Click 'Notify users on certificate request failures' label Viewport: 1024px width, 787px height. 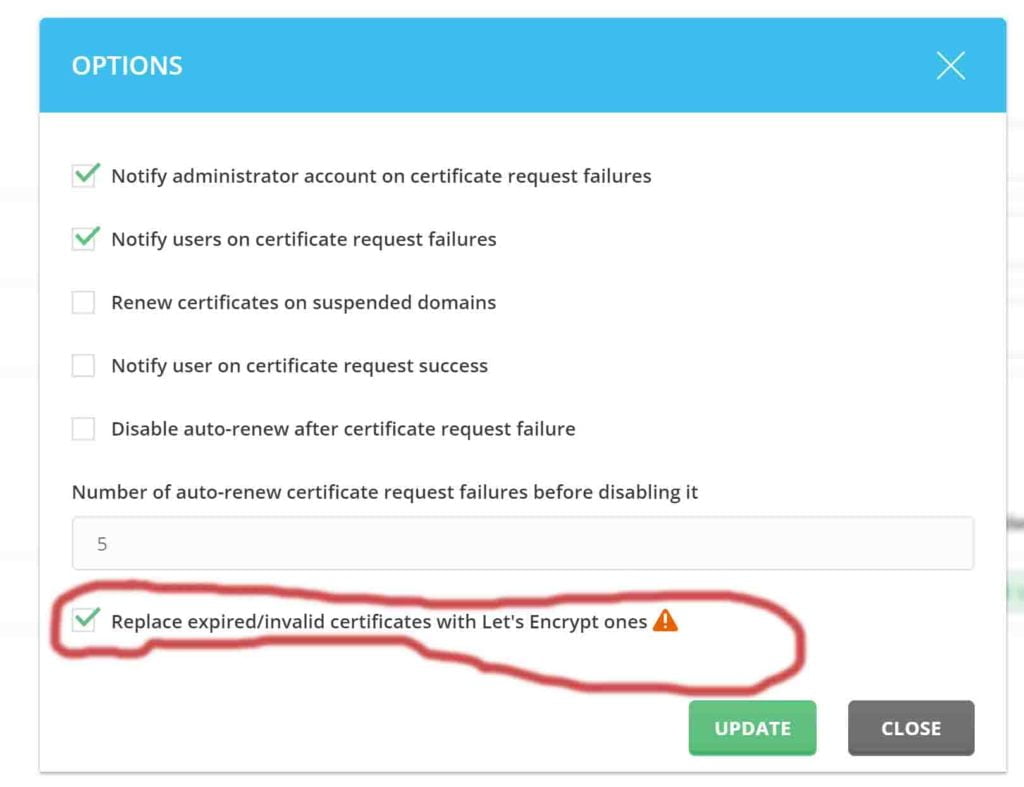pos(304,239)
